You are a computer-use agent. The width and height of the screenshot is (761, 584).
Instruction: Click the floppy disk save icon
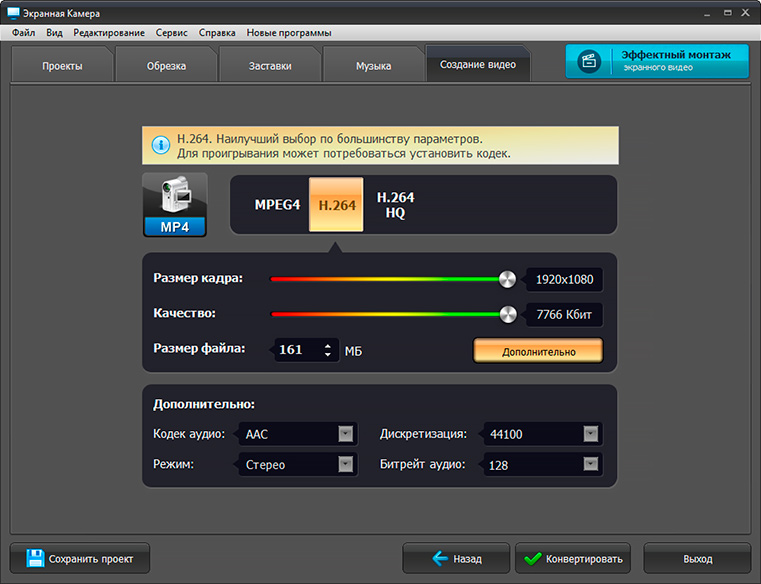click(x=35, y=558)
